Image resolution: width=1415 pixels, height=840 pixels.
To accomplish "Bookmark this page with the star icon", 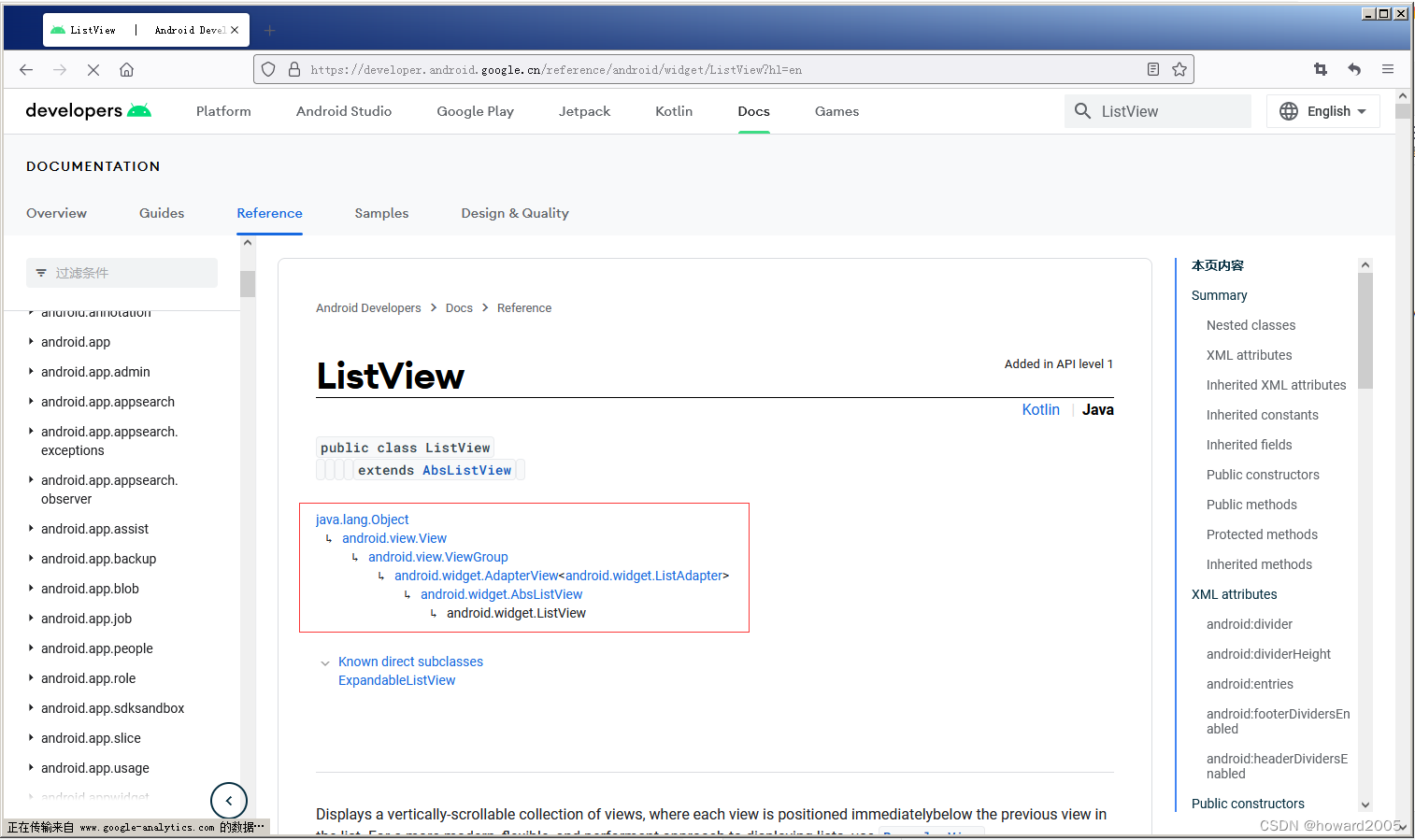I will pyautogui.click(x=1179, y=69).
